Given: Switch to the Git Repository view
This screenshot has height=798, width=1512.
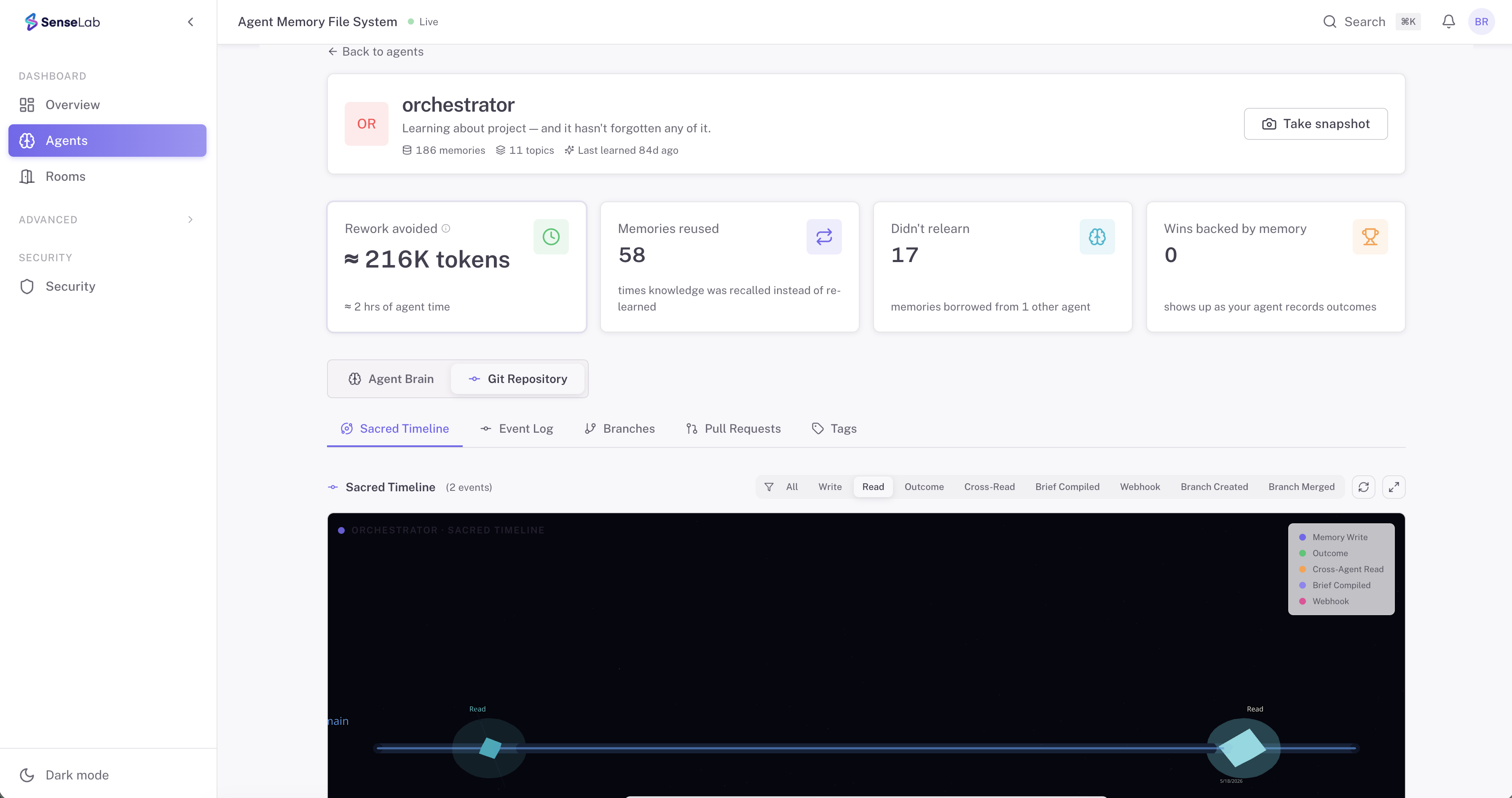Looking at the screenshot, I should [517, 379].
